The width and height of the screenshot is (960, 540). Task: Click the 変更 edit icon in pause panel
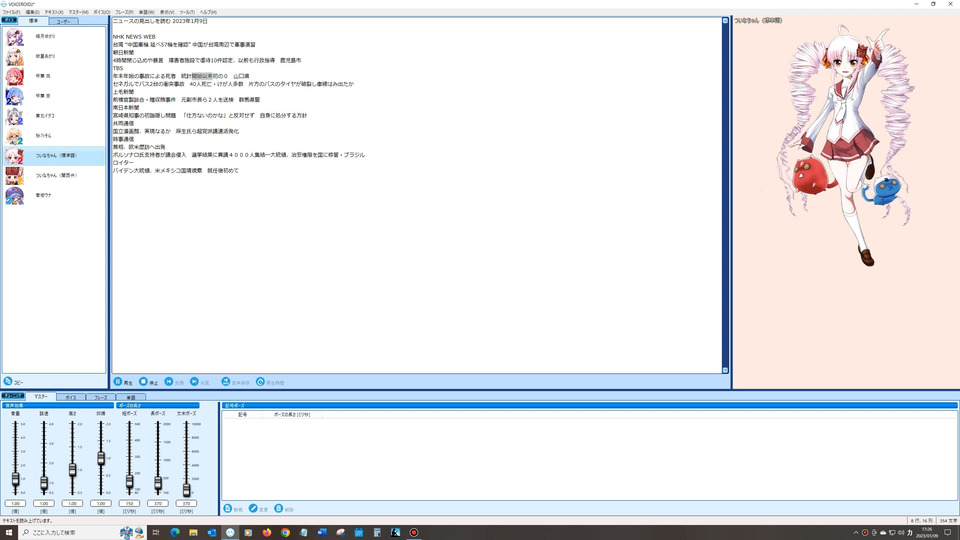point(253,509)
